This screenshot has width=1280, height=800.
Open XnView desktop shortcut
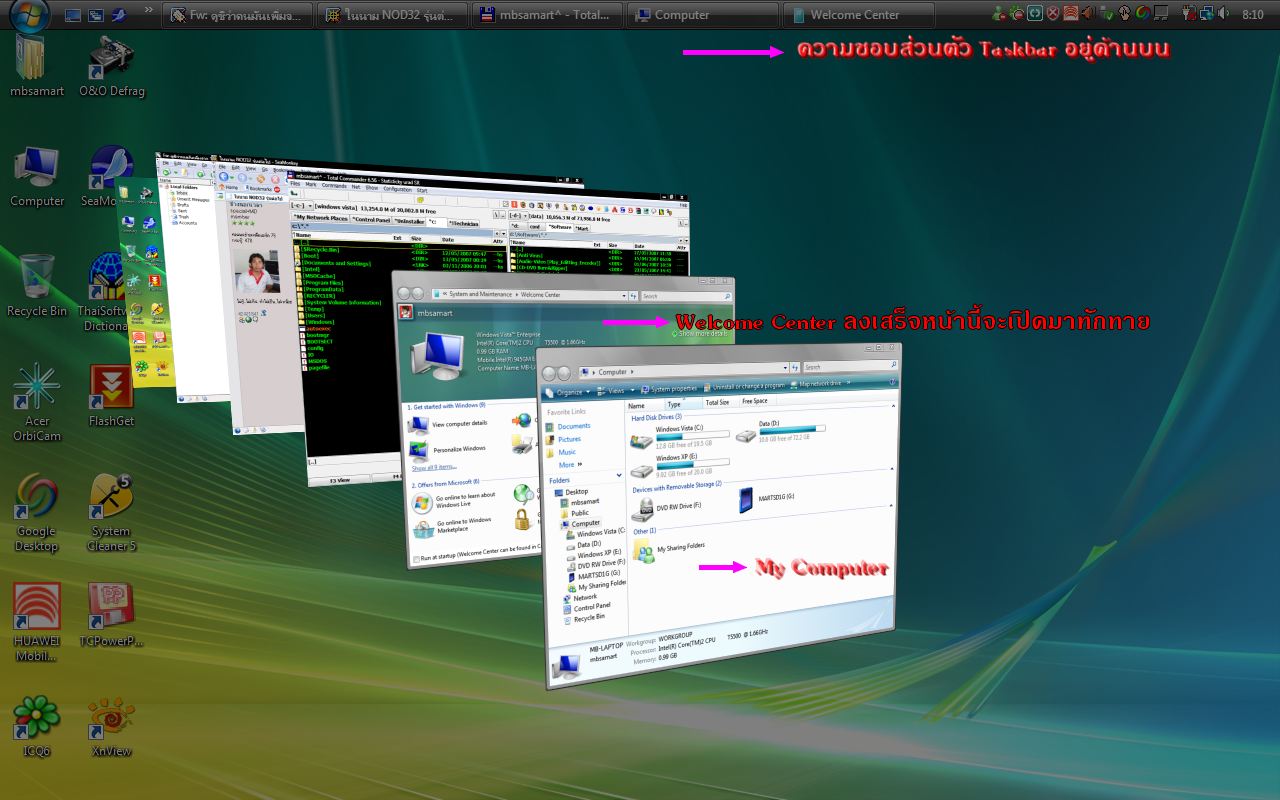pos(112,727)
